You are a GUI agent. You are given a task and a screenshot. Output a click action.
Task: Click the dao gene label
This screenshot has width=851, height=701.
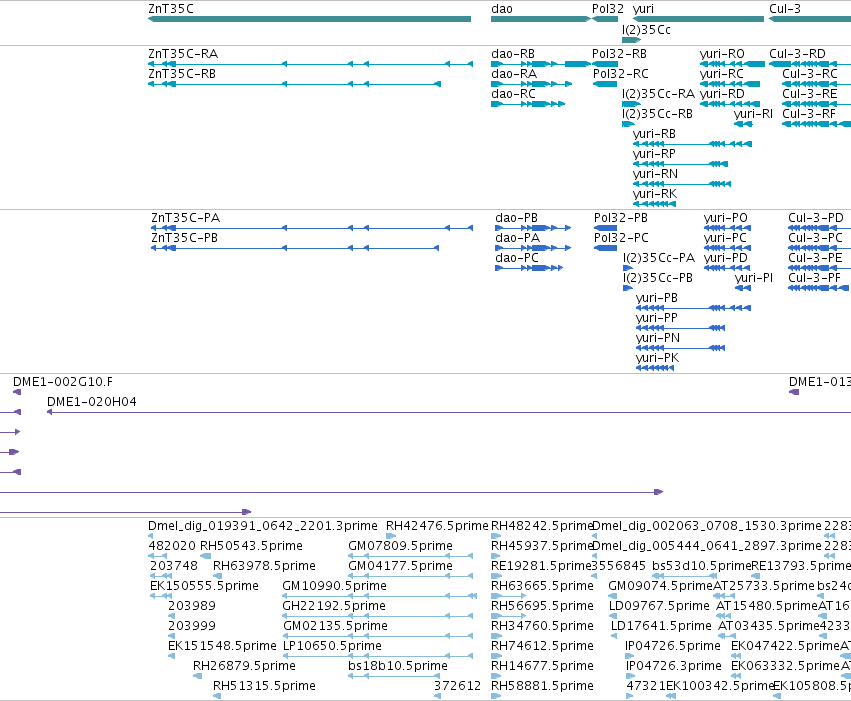pyautogui.click(x=501, y=9)
